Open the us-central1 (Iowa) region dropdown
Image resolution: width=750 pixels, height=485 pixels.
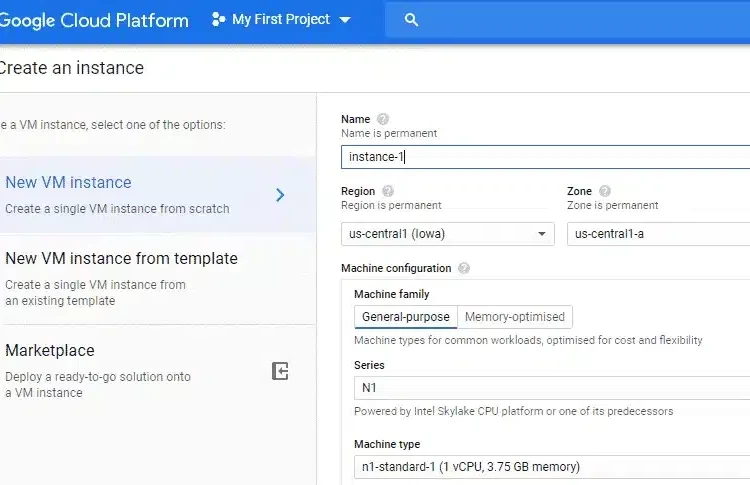(x=448, y=234)
